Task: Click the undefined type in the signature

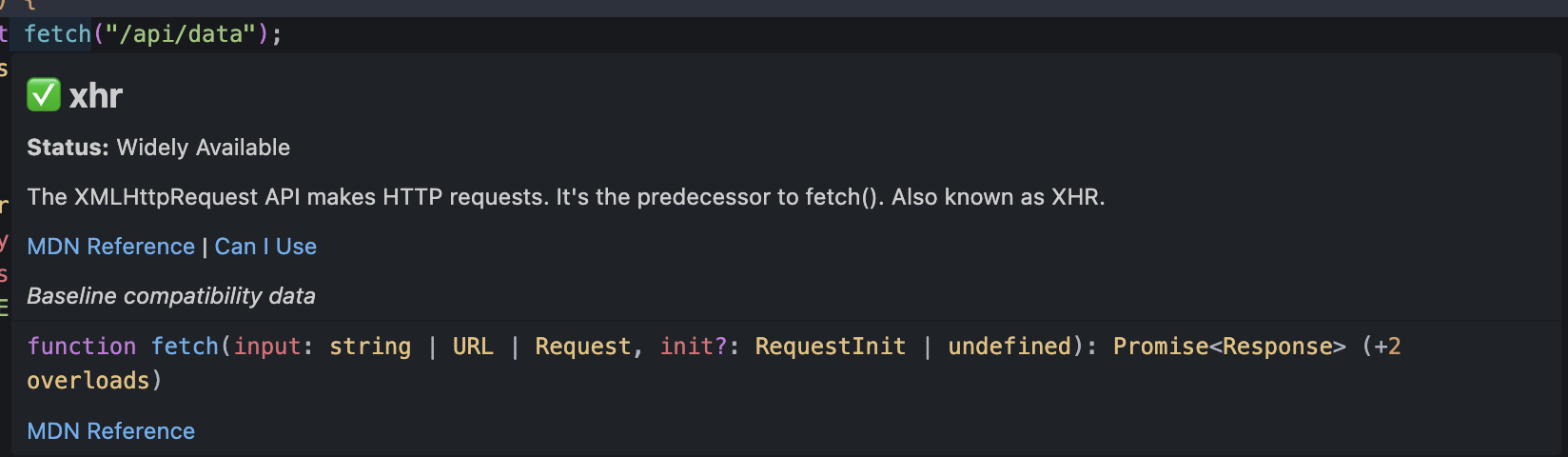Action: coord(1009,347)
